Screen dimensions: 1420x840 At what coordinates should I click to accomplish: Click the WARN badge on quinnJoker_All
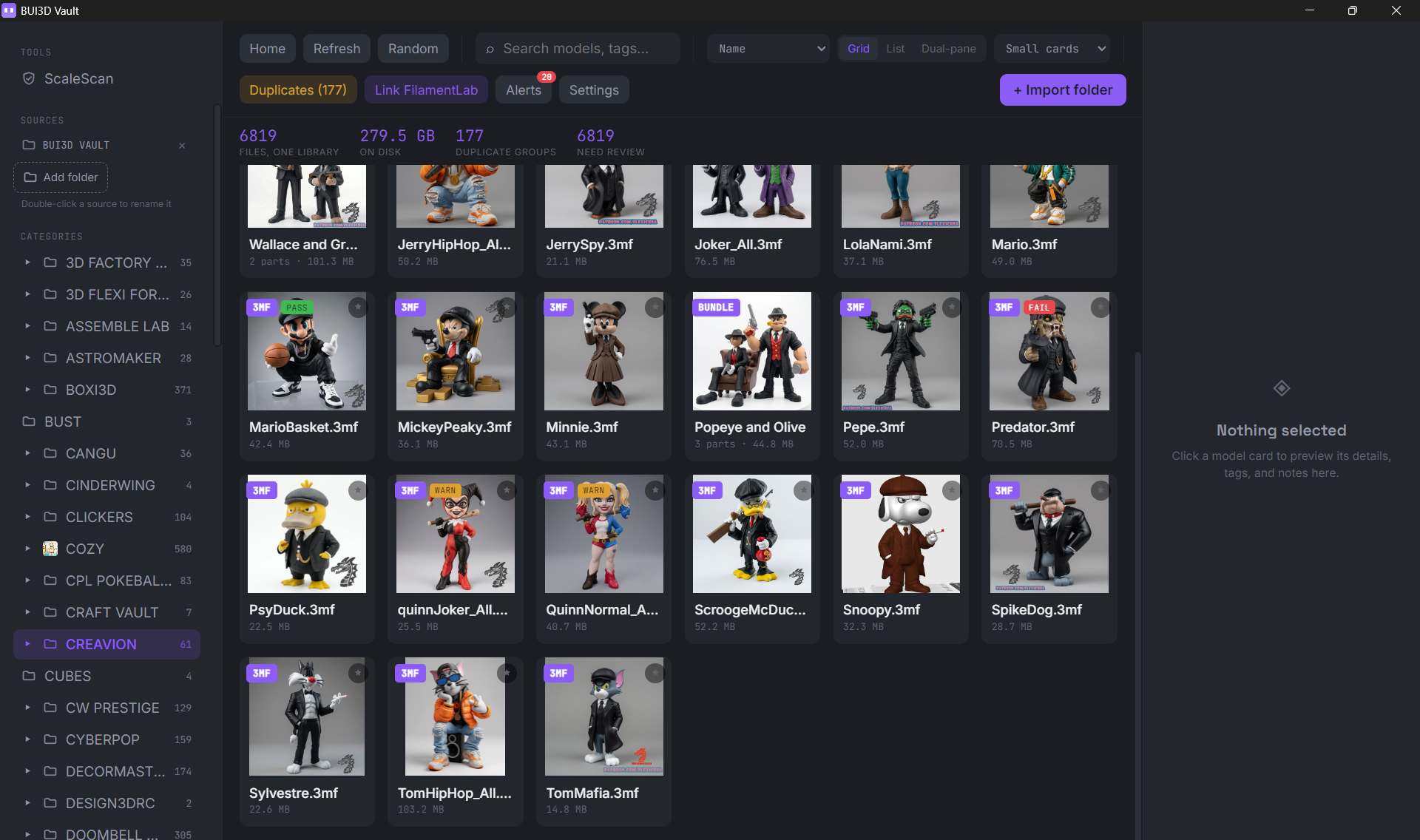445,490
